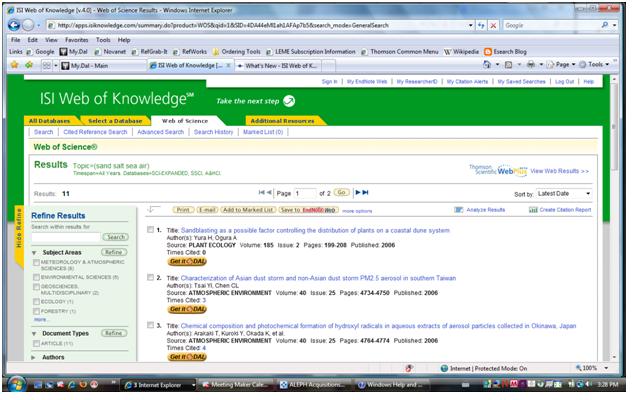640x400 pixels.
Task: Click the Refresh icon beside the address bar
Action: click(x=481, y=25)
